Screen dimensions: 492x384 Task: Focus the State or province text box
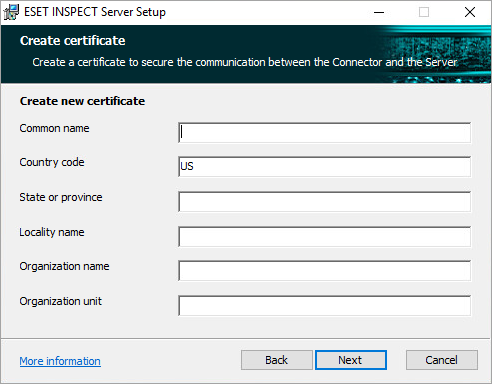[325, 202]
